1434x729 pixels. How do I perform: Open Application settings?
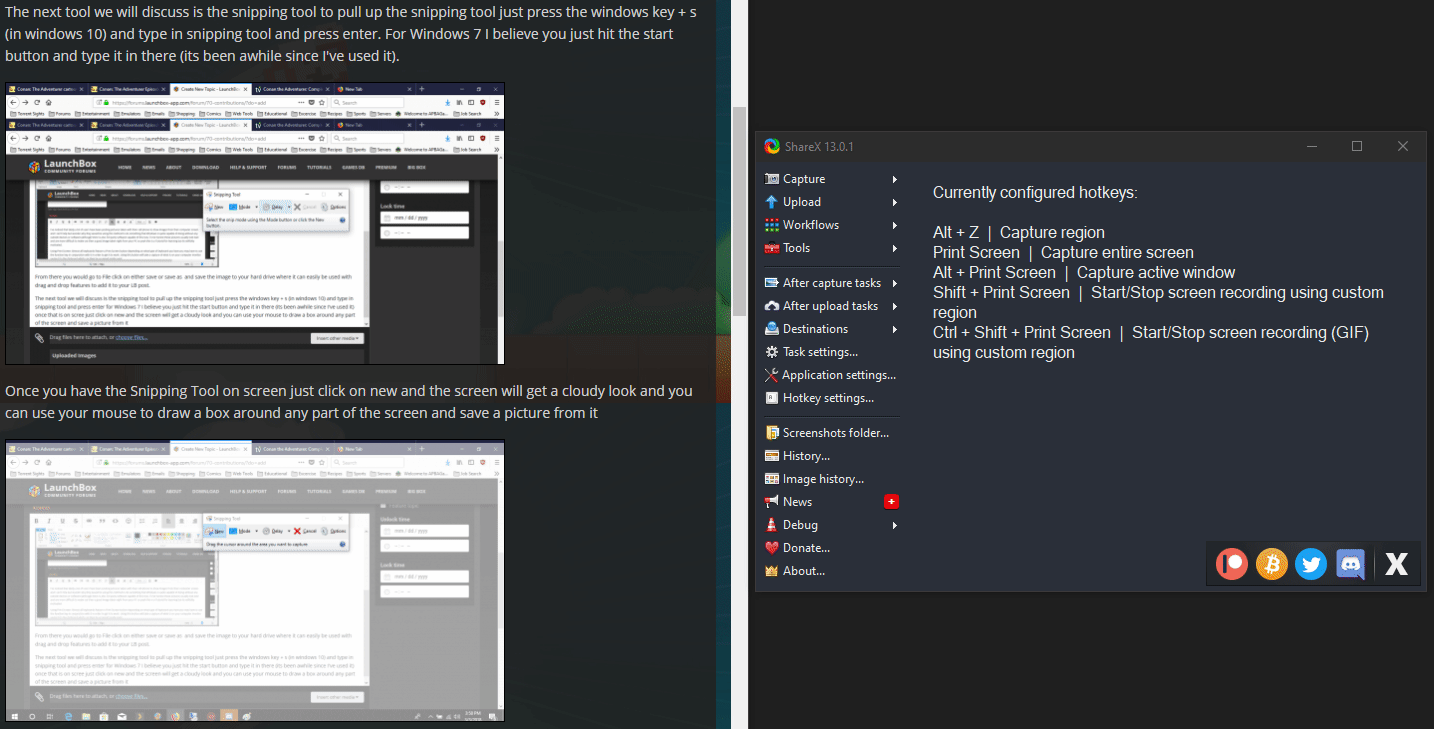point(838,375)
